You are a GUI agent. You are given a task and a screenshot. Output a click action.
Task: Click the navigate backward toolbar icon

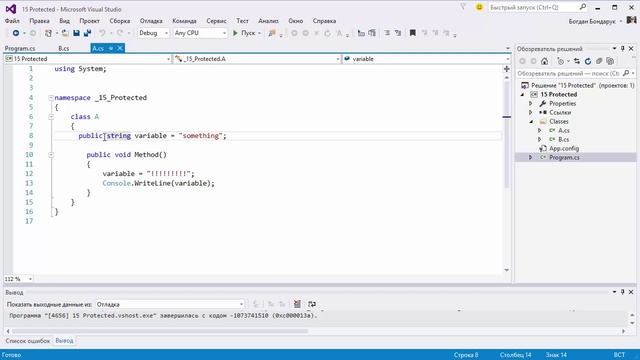coord(16,33)
